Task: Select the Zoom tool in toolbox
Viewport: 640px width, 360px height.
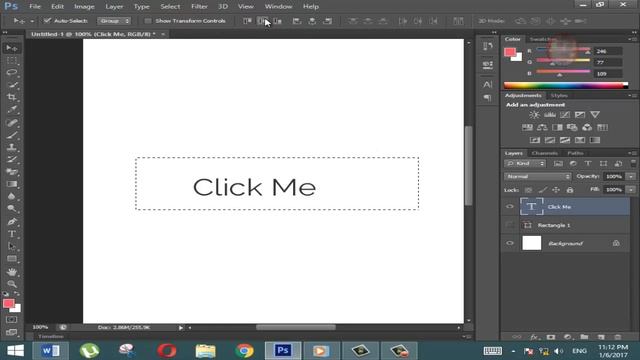Action: [x=11, y=284]
